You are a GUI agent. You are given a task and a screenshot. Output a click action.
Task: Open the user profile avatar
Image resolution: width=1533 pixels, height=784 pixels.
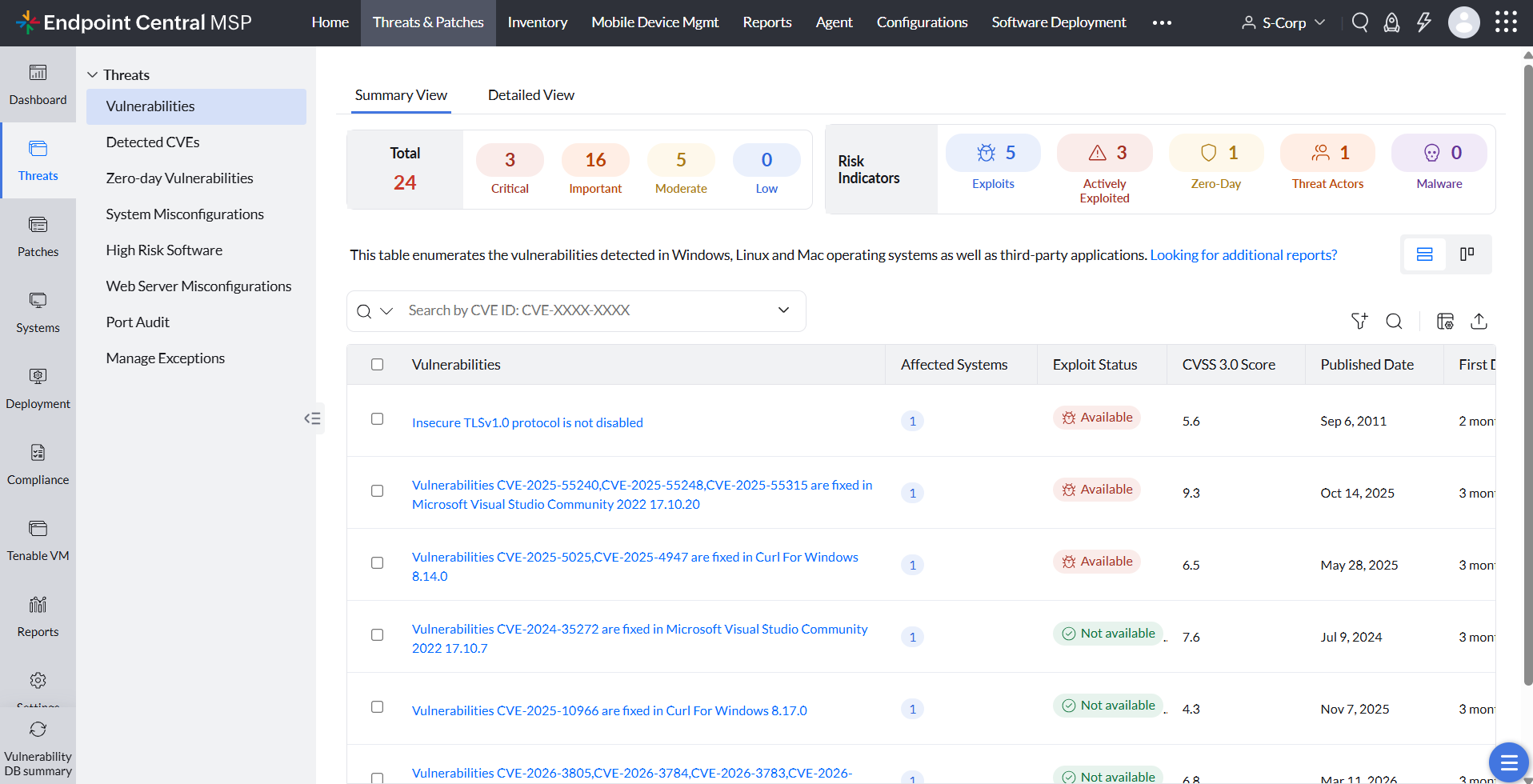click(x=1464, y=22)
